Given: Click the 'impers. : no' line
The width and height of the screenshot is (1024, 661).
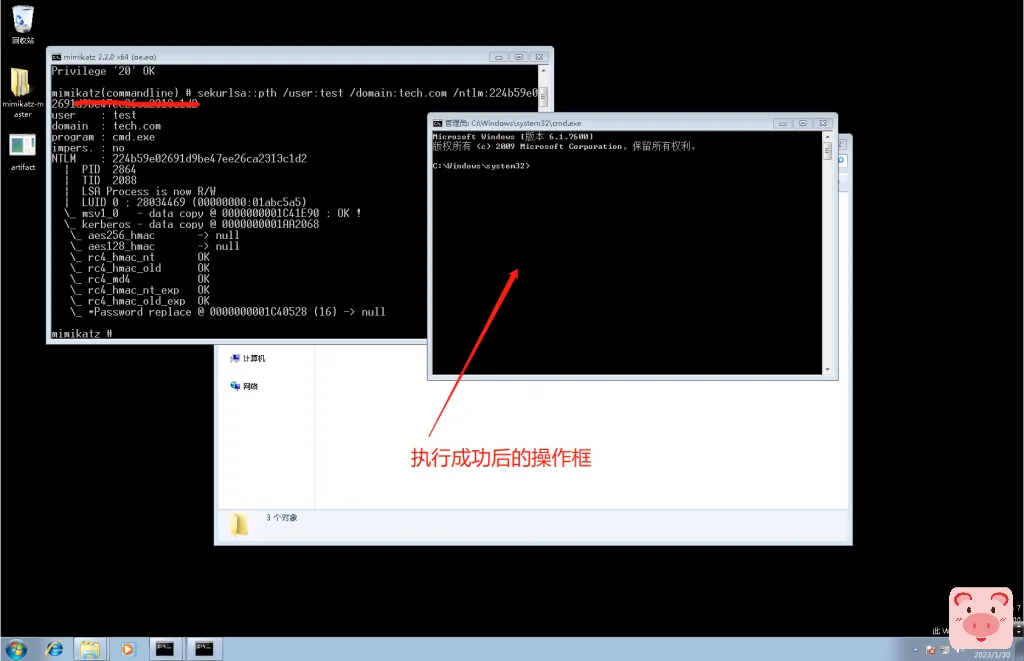Looking at the screenshot, I should click(88, 148).
